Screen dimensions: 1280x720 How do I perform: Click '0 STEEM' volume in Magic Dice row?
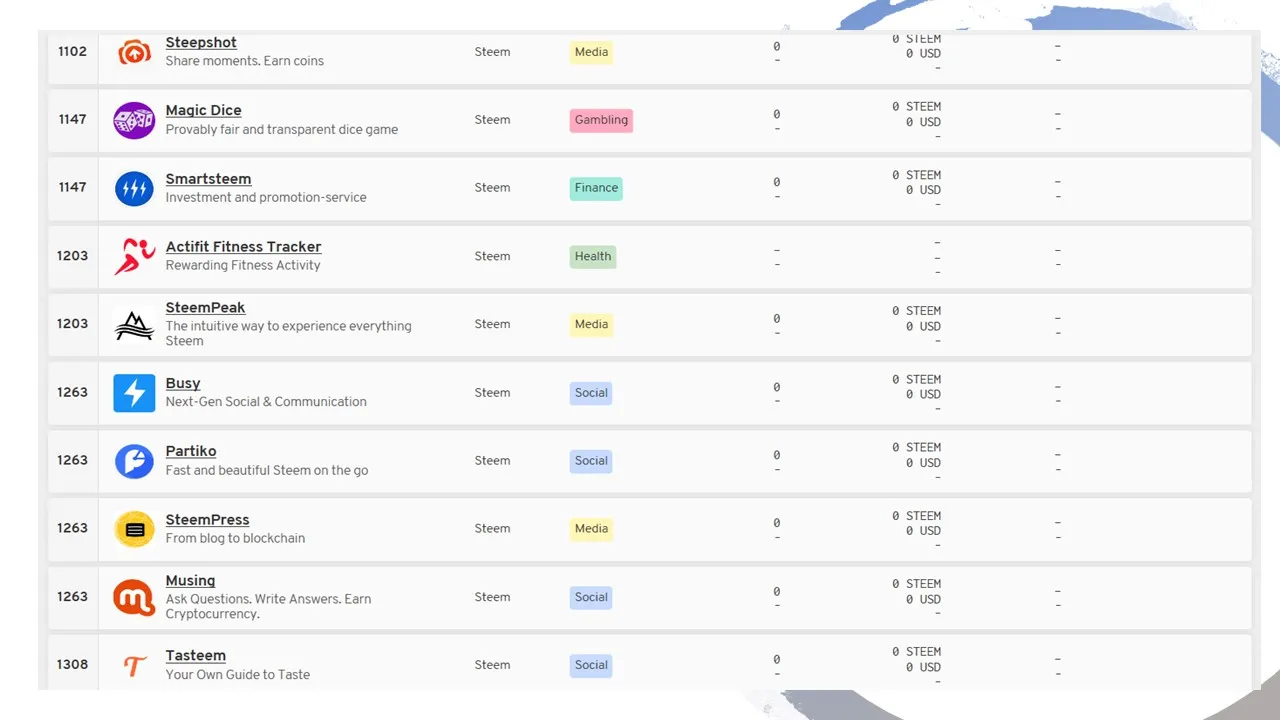(x=917, y=107)
